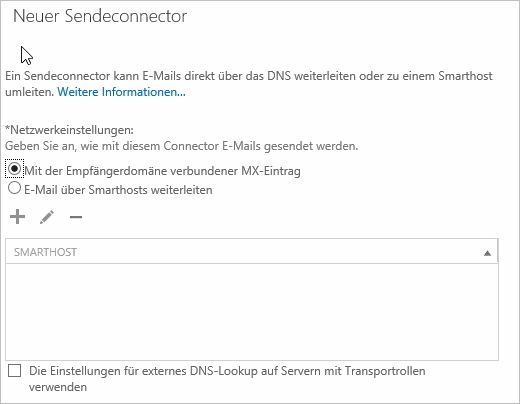This screenshot has width=520, height=404.
Task: Click the 'E-Mail über Smarthosts weiterleiten' label text
Action: pyautogui.click(x=118, y=190)
